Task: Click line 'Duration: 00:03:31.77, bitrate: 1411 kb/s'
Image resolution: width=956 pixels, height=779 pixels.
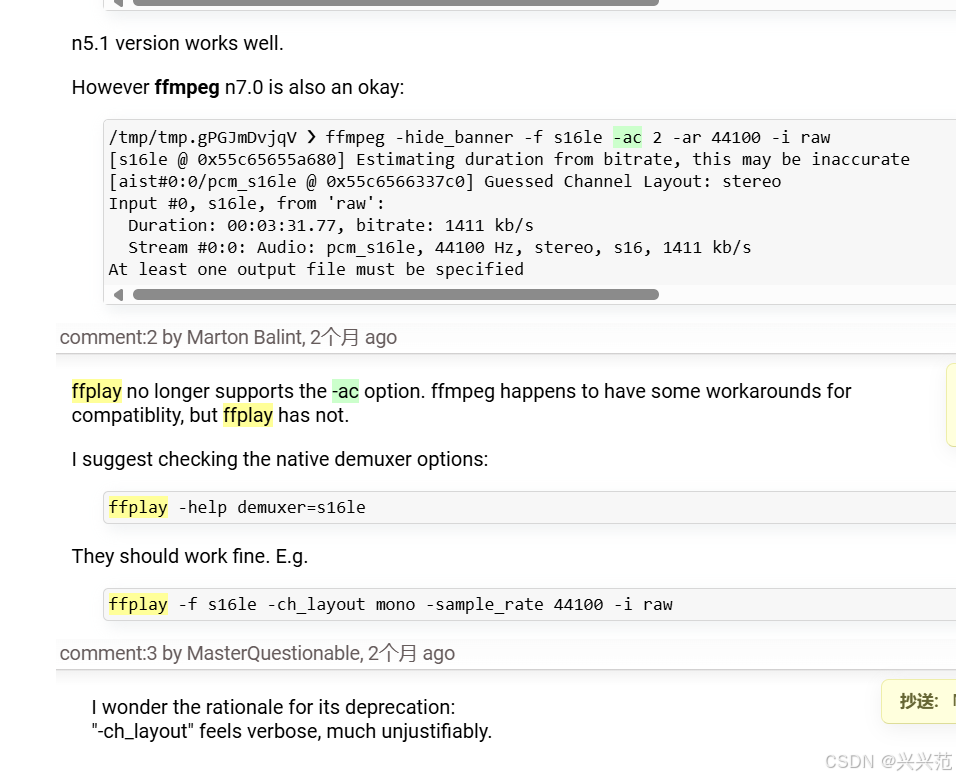Action: pyautogui.click(x=330, y=226)
